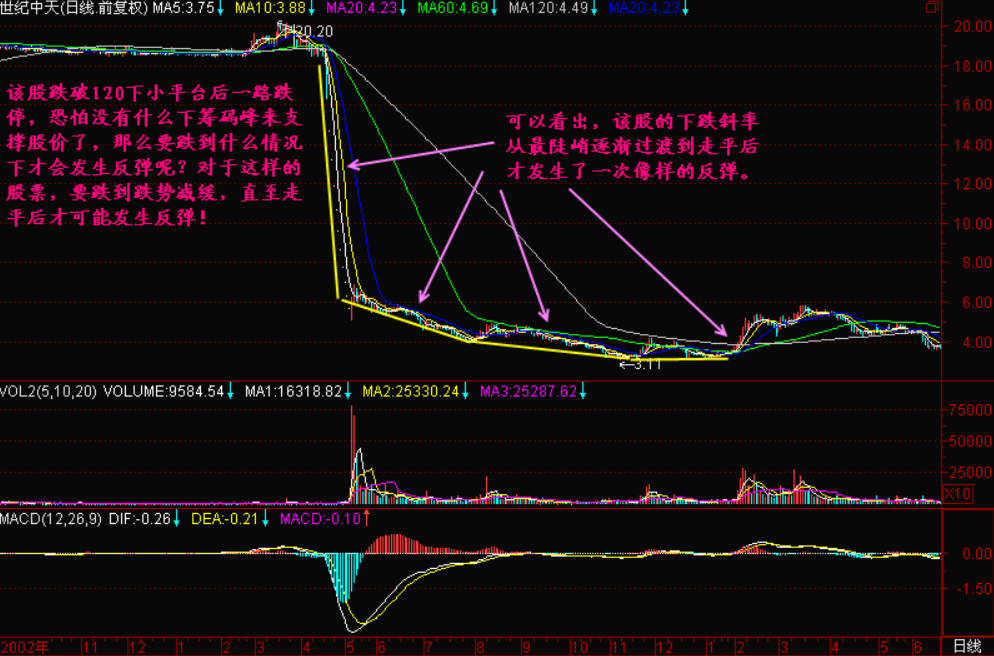The height and width of the screenshot is (656, 994).
Task: Open MACD(12,26,9) indicator parameters
Action: (52, 518)
